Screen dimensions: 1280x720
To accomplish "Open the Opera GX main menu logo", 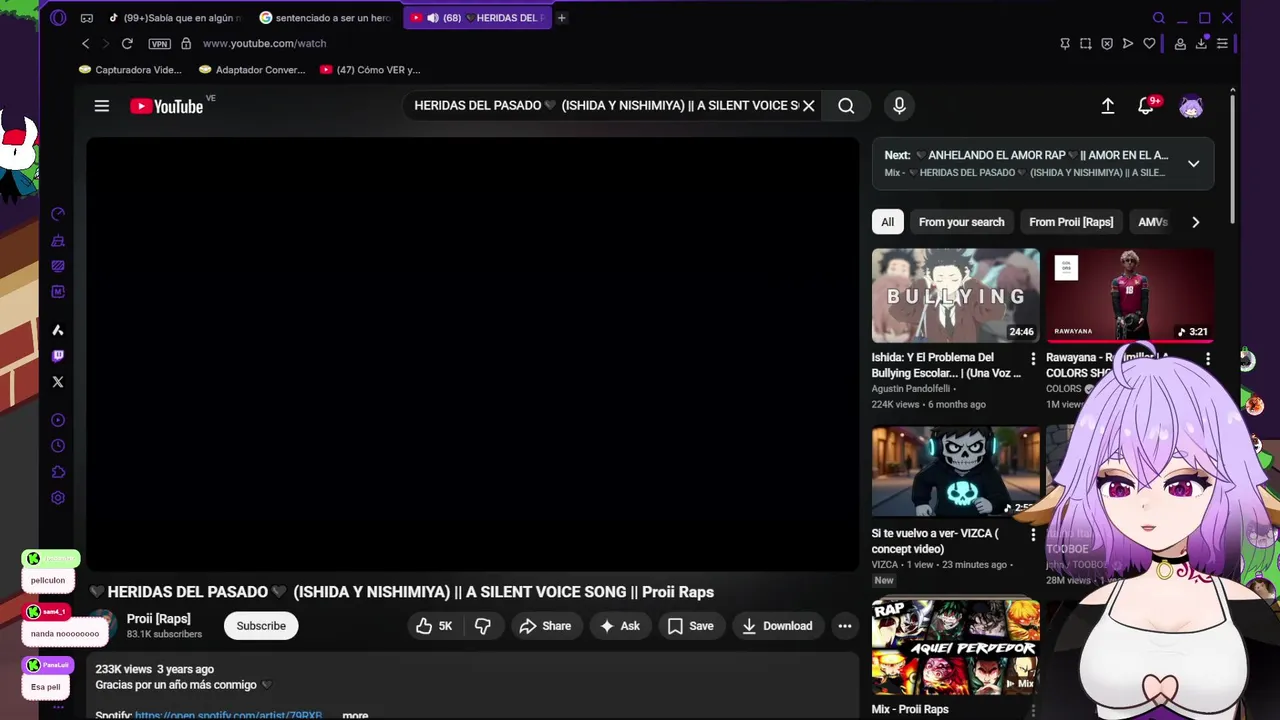I will point(58,18).
